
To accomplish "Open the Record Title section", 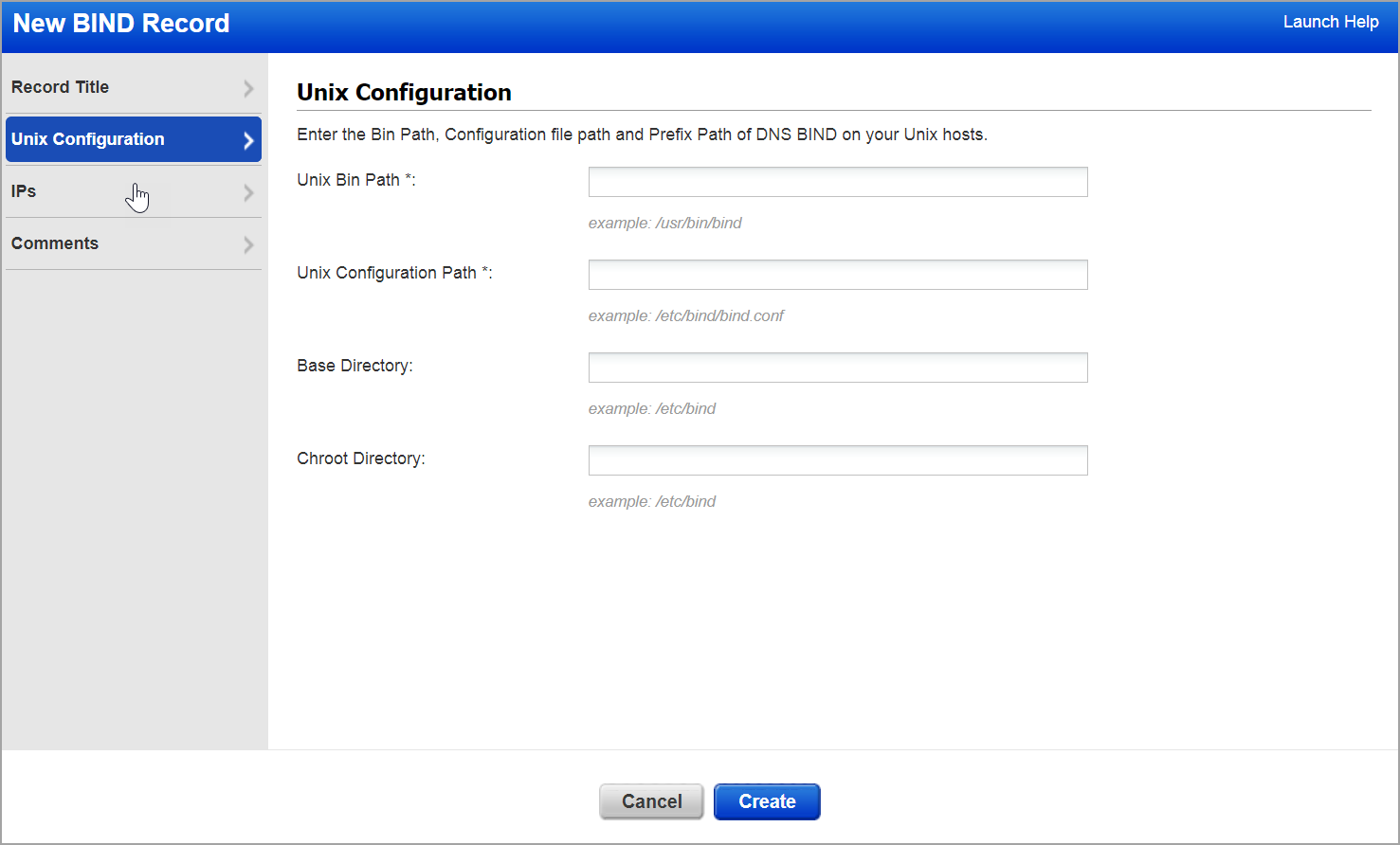I will click(x=134, y=87).
